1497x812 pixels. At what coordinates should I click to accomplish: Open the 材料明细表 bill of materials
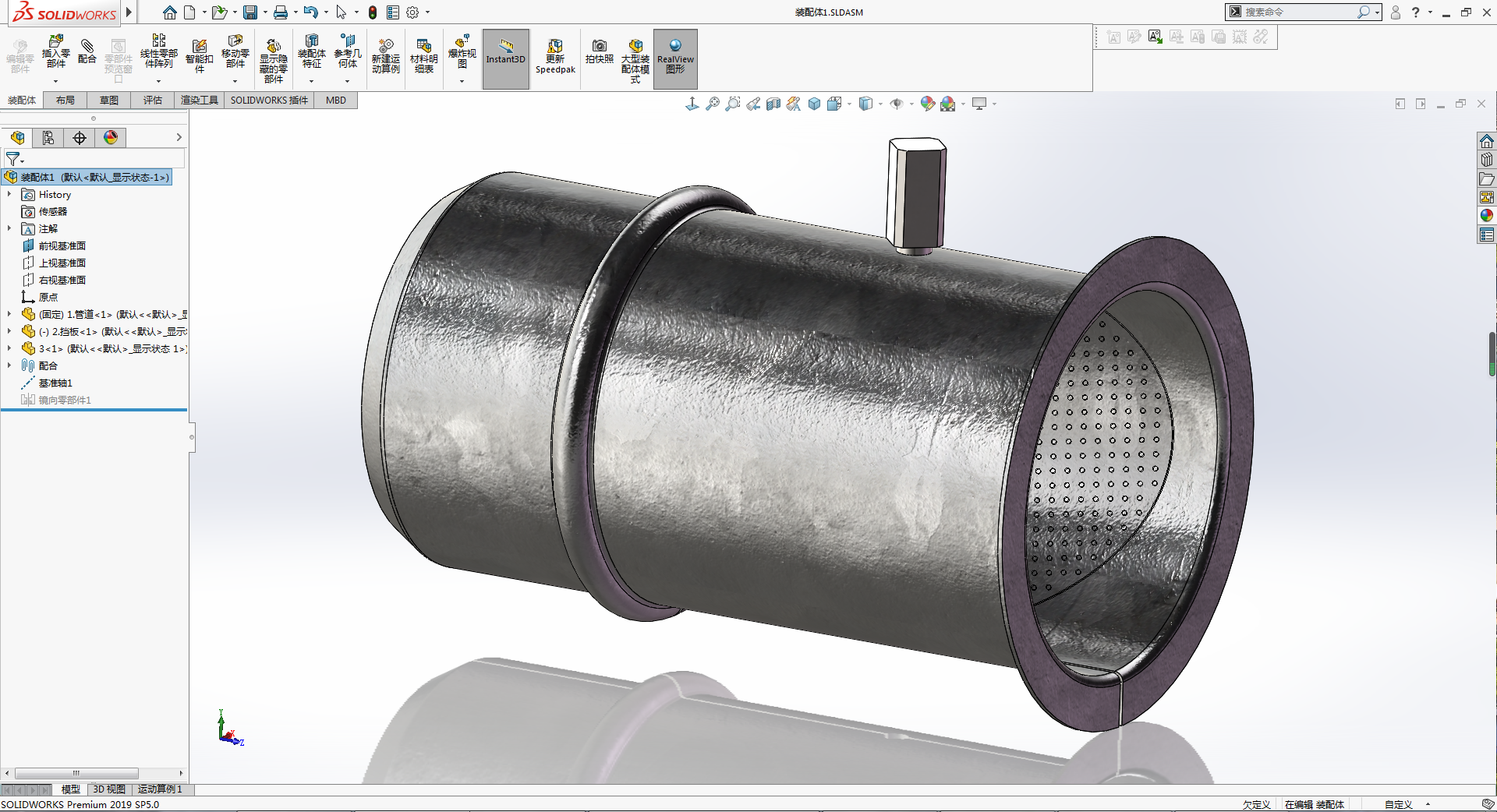423,56
